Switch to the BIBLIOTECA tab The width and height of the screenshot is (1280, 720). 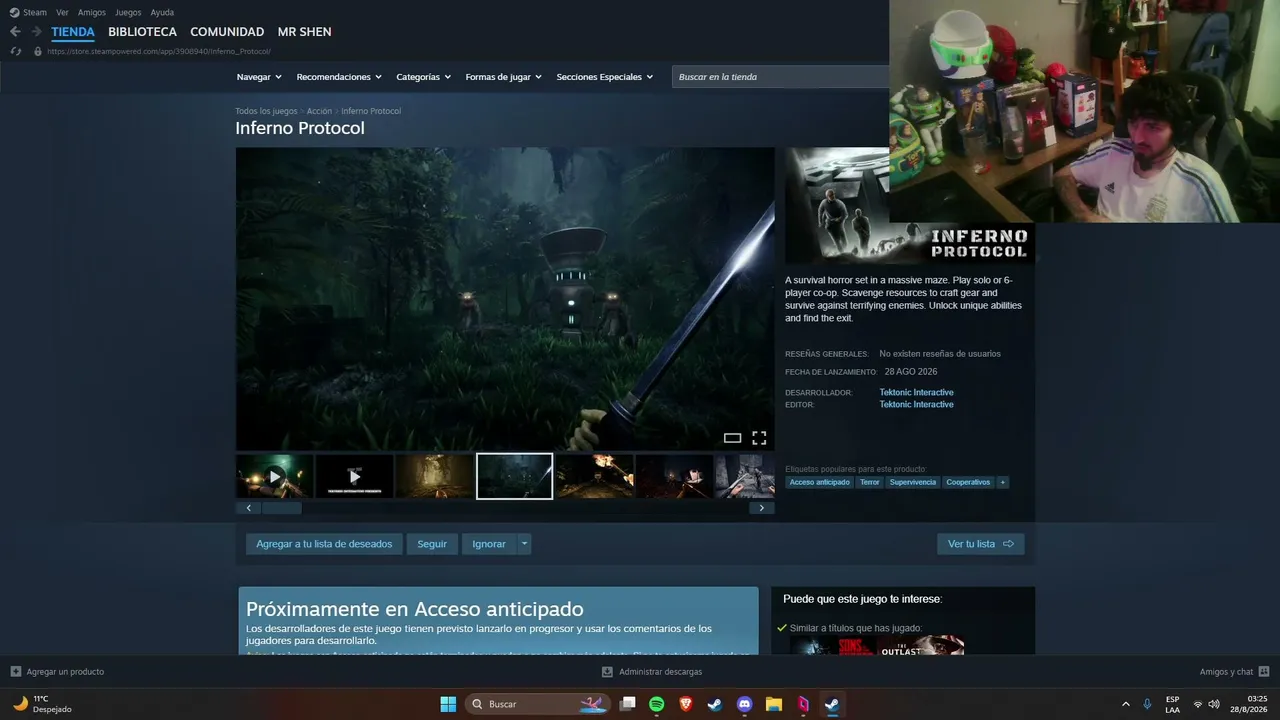pyautogui.click(x=142, y=32)
